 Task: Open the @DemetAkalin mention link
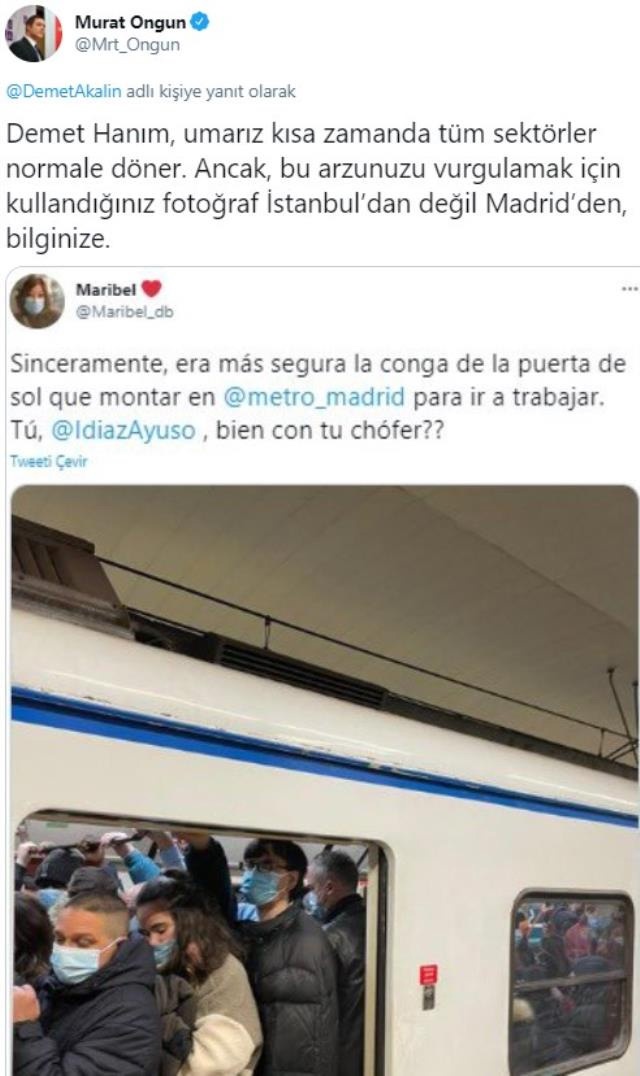click(65, 92)
